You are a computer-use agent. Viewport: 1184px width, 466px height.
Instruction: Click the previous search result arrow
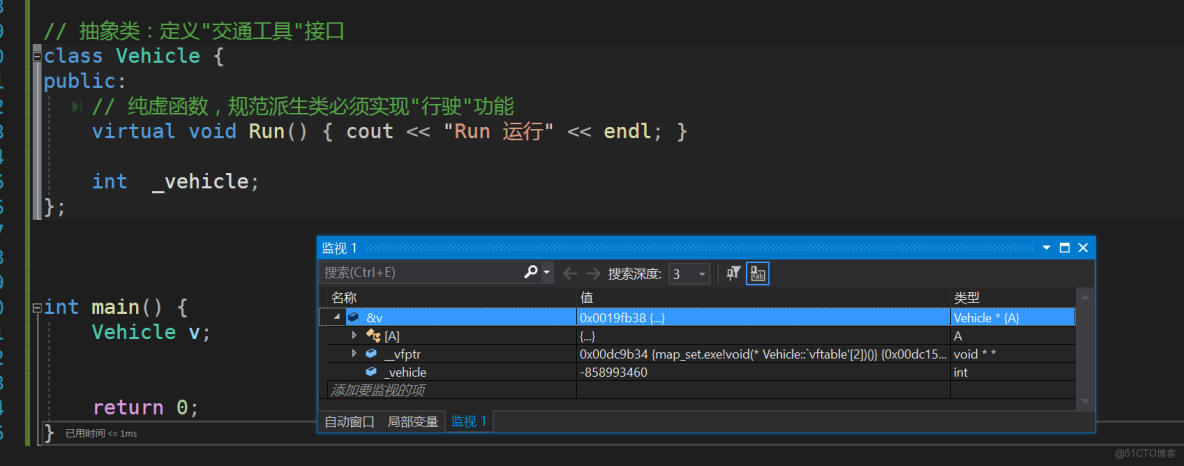pyautogui.click(x=570, y=273)
